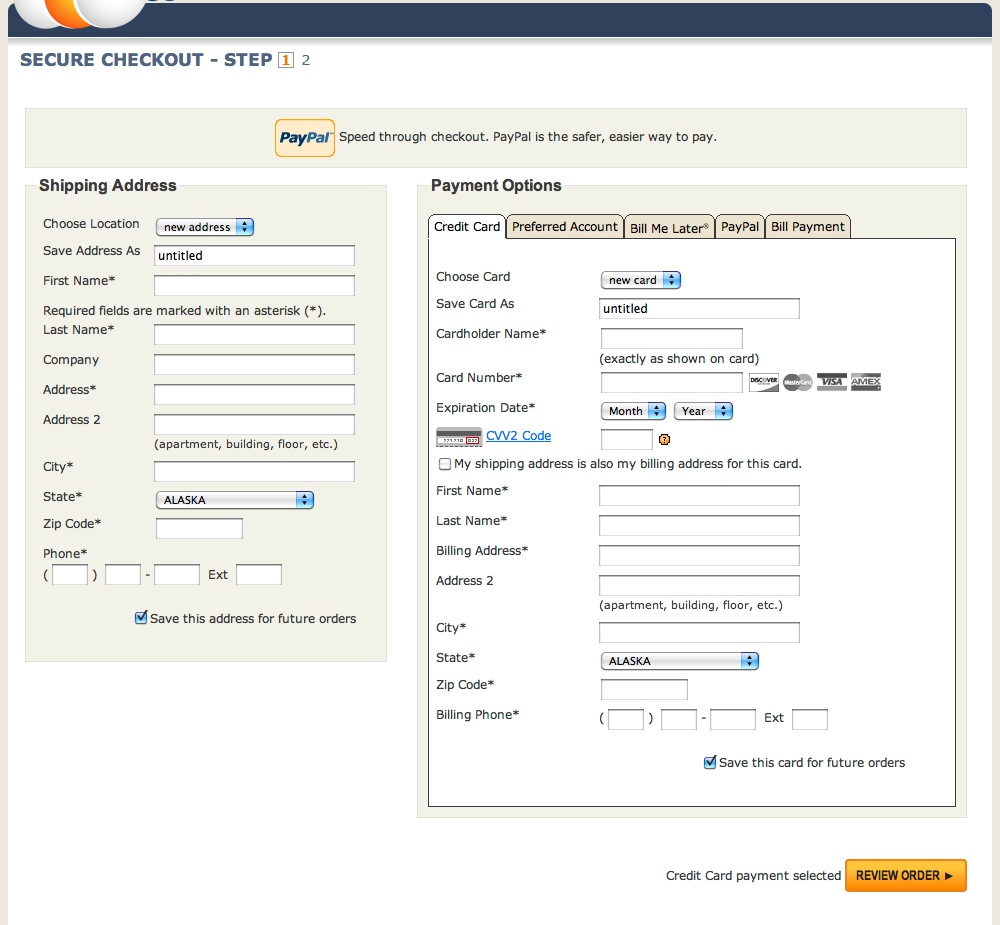The height and width of the screenshot is (925, 1000).
Task: Uncheck save this card for future orders
Action: click(710, 762)
